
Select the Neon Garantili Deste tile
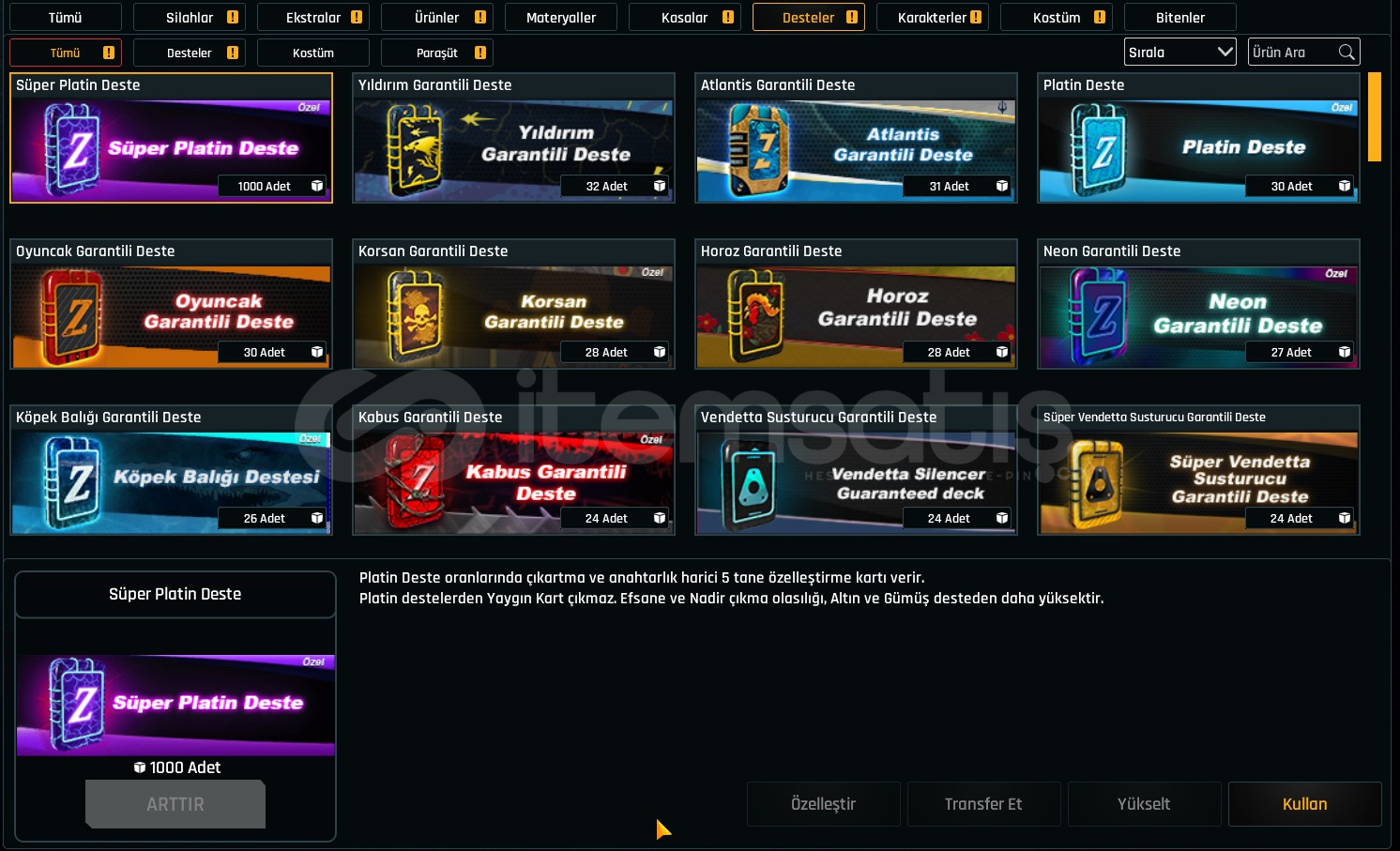1198,304
